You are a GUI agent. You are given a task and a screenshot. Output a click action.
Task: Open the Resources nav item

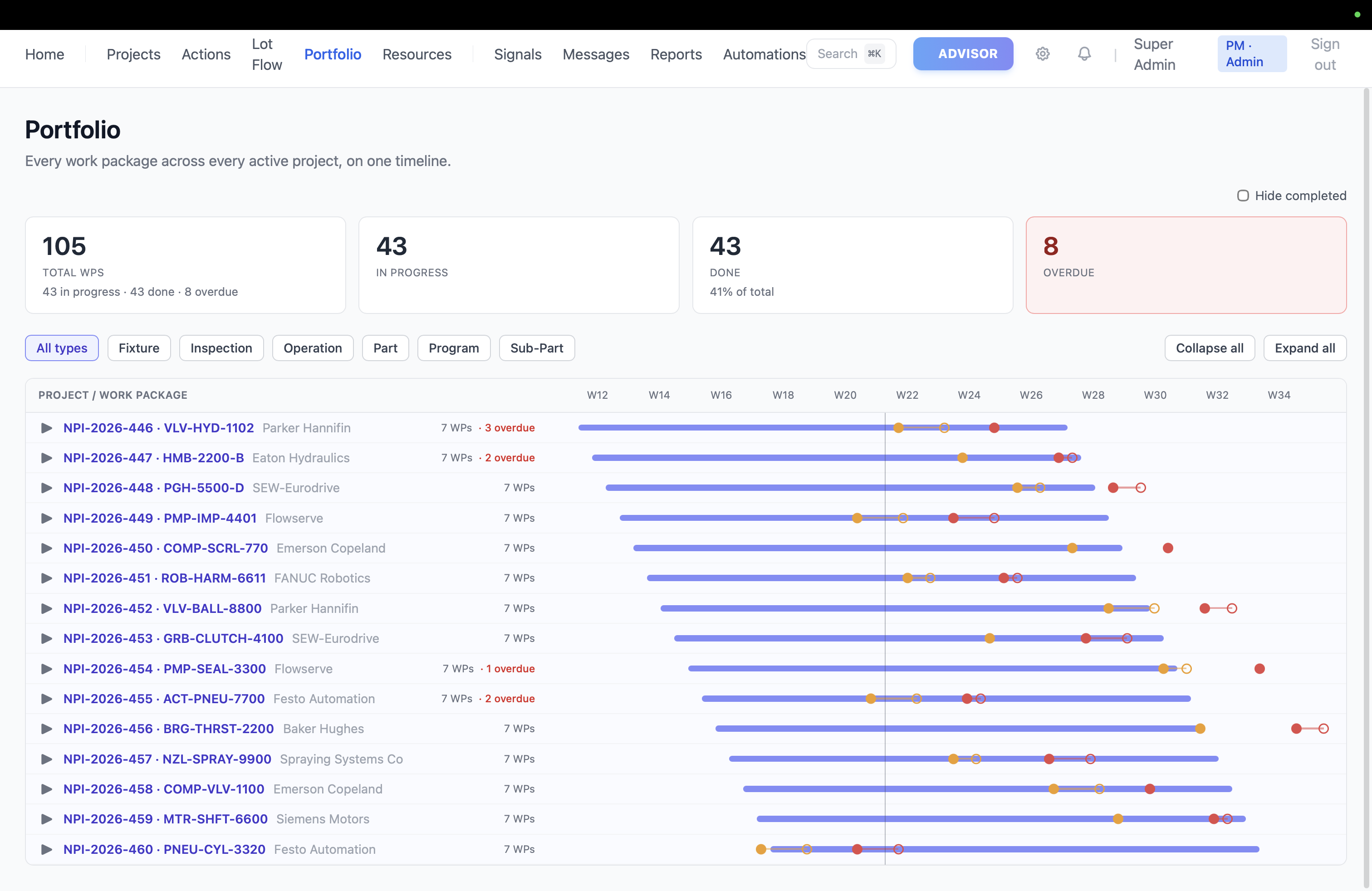tap(417, 54)
